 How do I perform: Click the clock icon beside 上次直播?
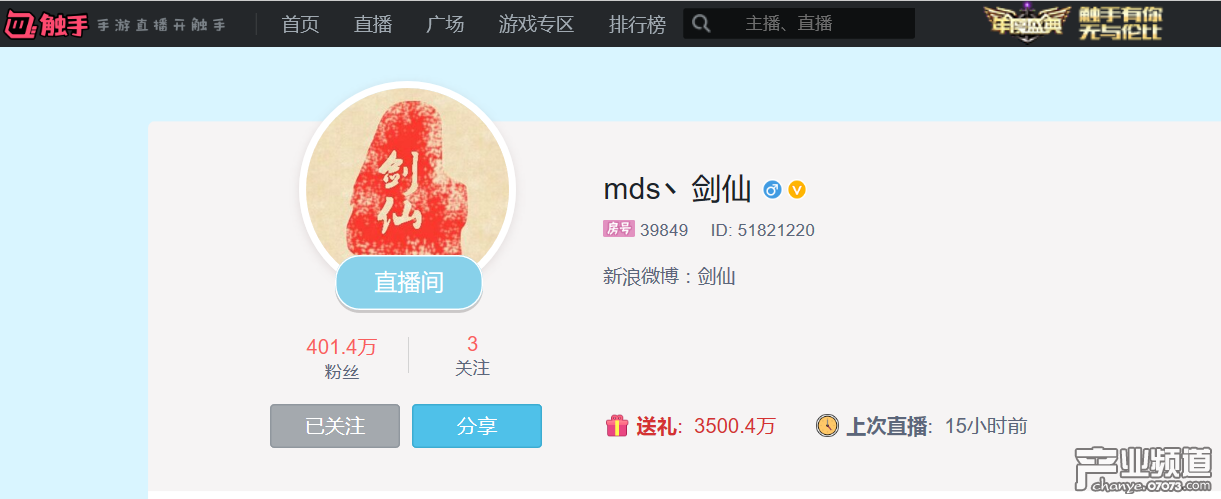point(827,425)
